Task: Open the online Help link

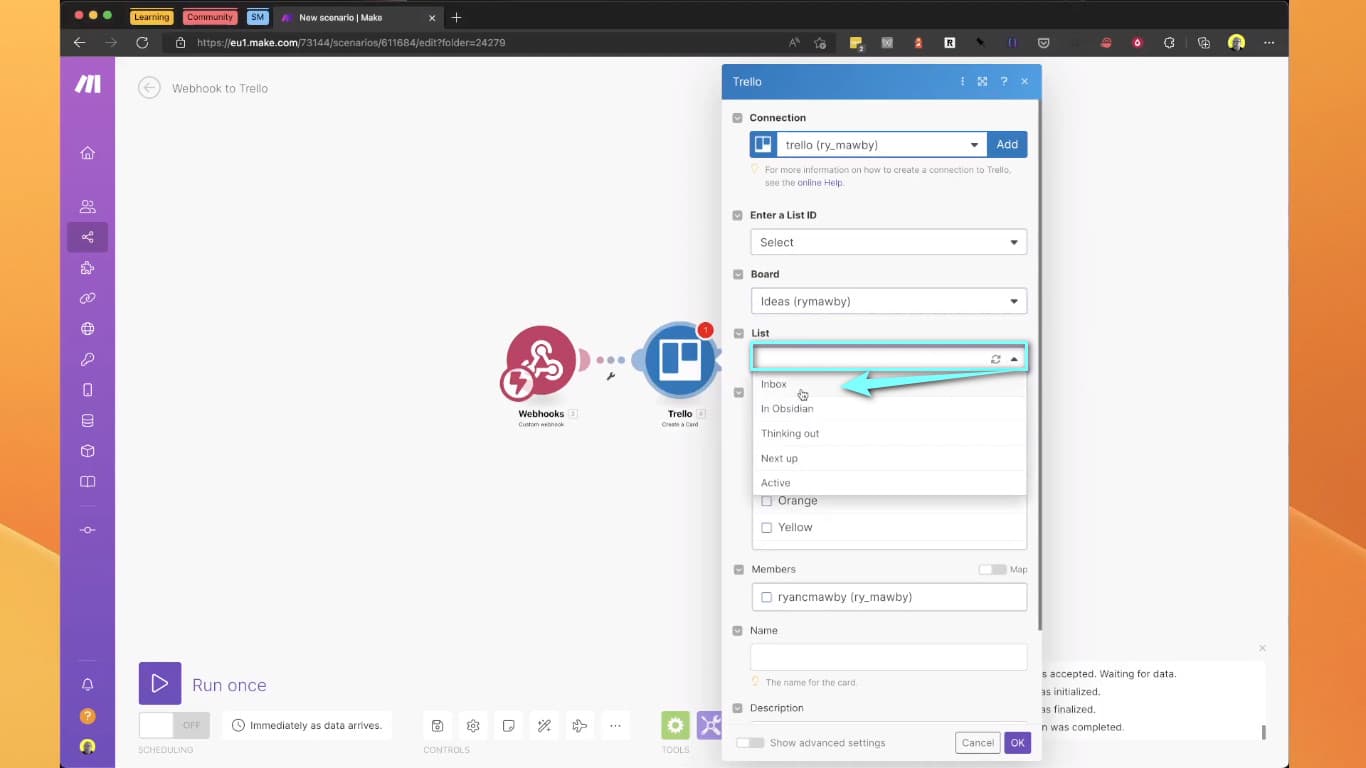Action: pos(820,183)
